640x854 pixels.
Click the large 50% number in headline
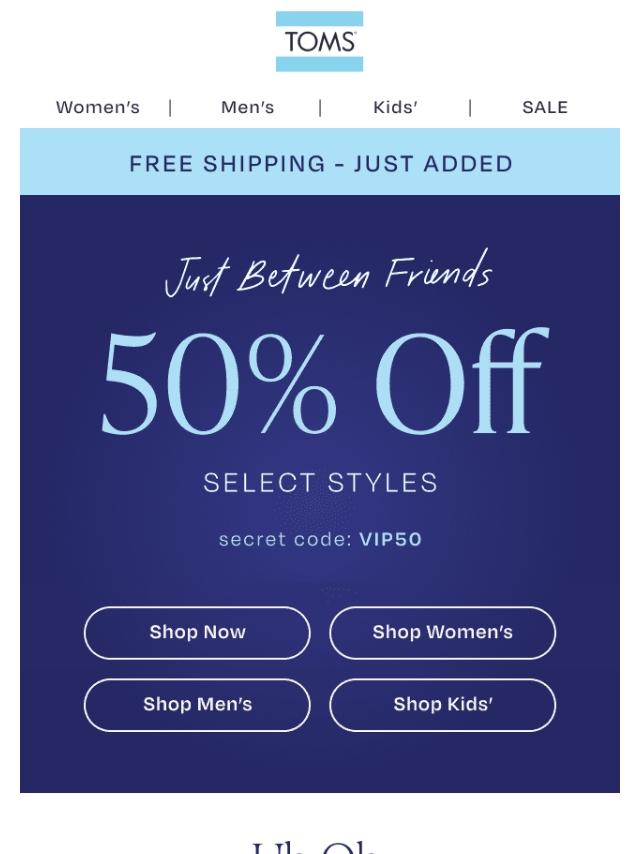tap(218, 383)
